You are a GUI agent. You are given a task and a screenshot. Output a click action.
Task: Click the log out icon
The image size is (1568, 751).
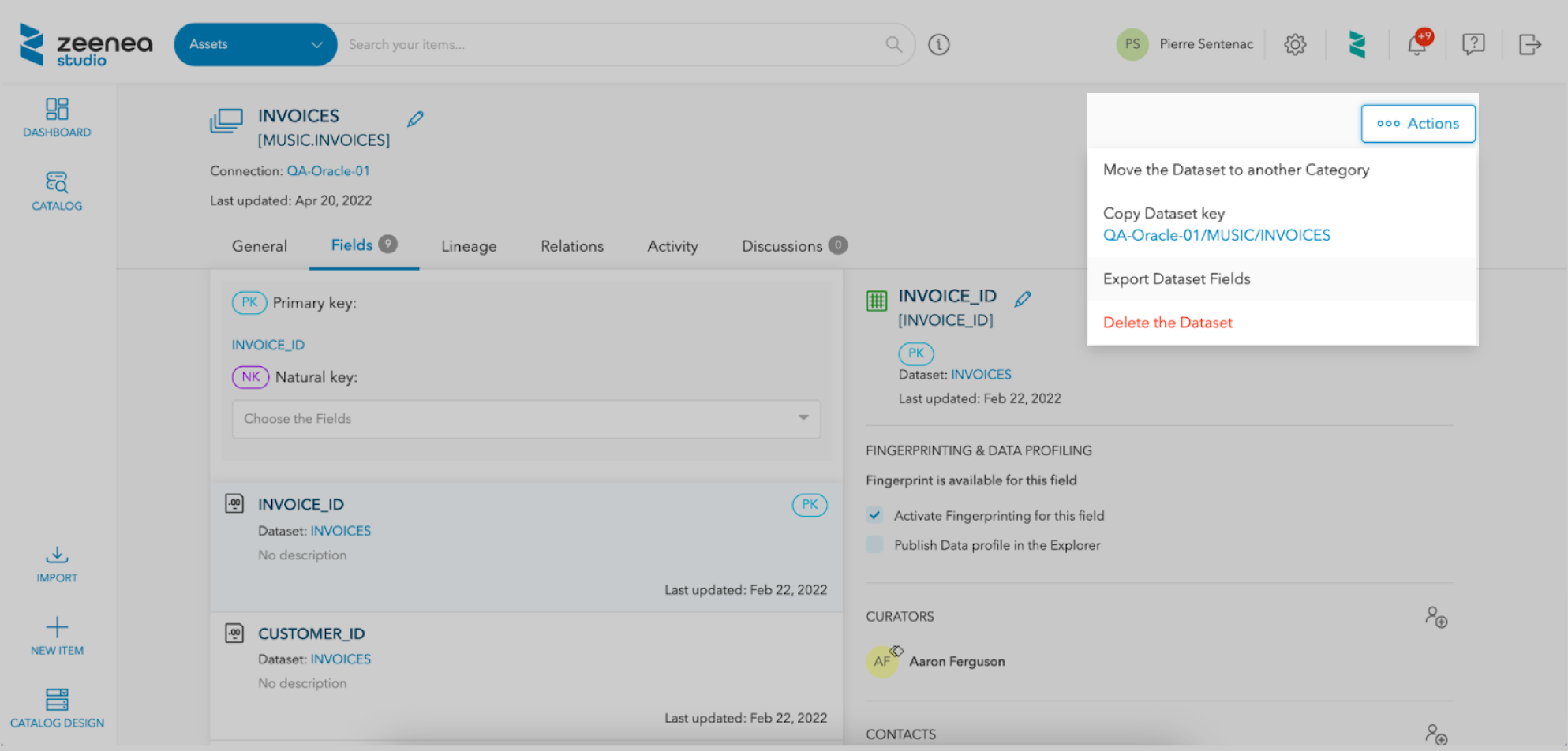coord(1529,45)
